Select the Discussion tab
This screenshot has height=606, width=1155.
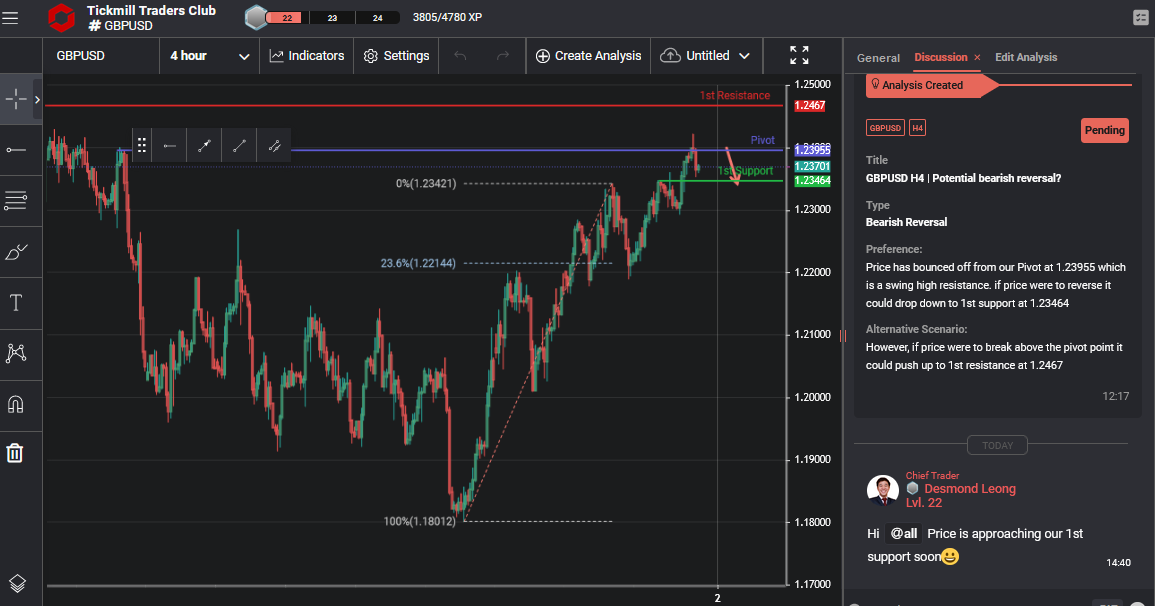(x=941, y=57)
